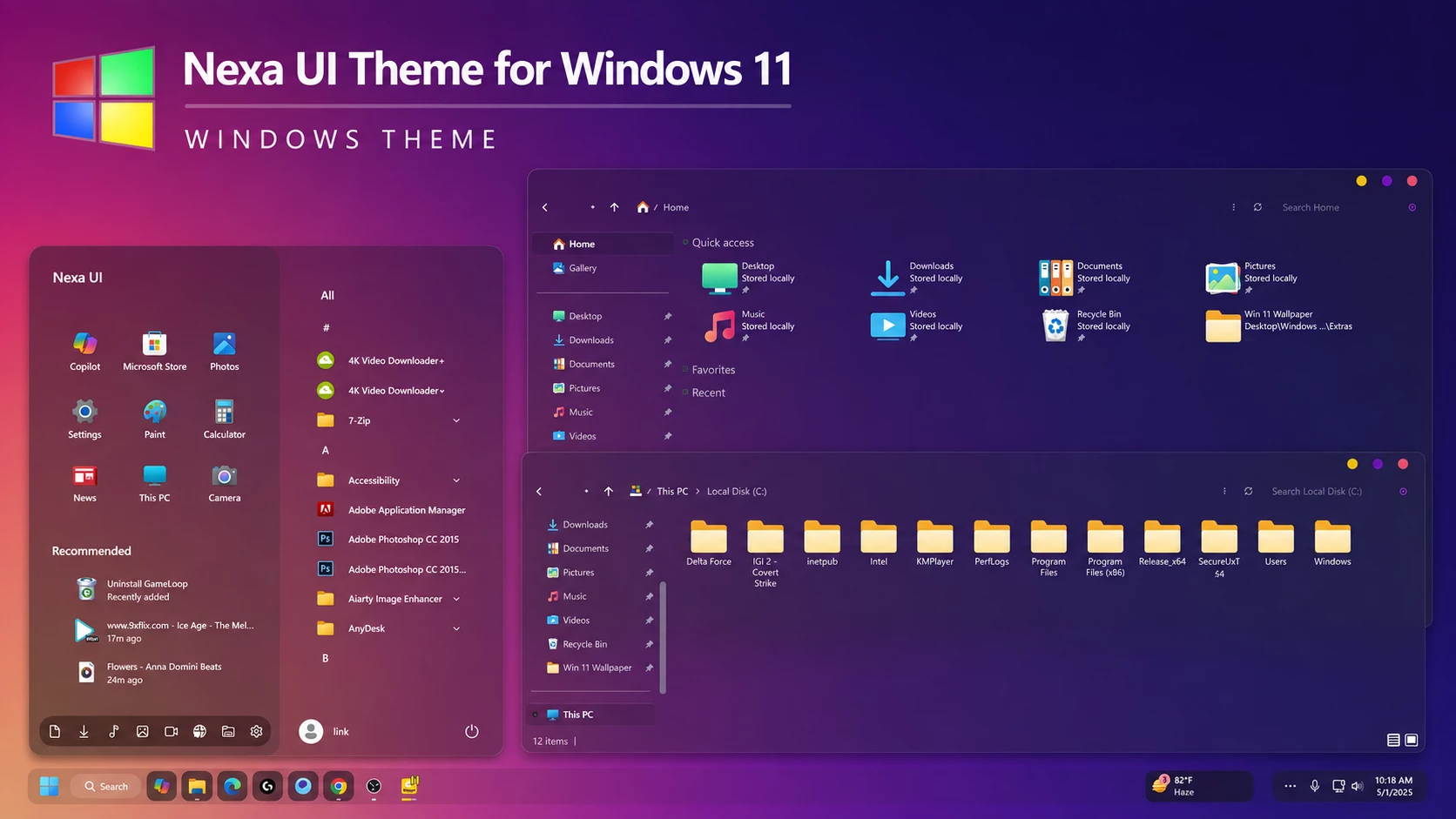Unpin Downloads in Home window sidebar
The width and height of the screenshot is (1456, 819).
point(667,340)
